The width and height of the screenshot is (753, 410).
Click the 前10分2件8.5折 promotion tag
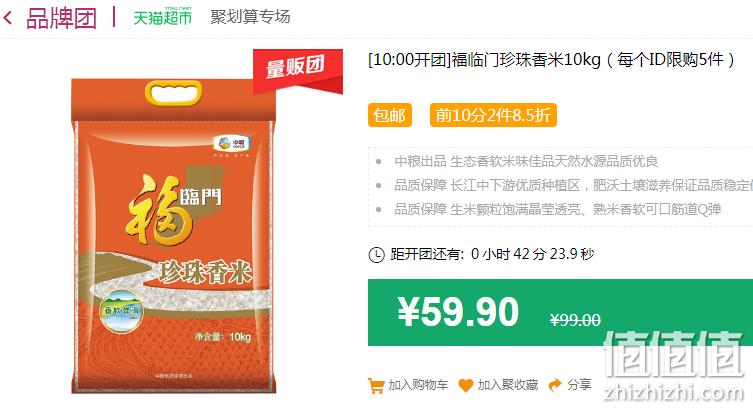(493, 115)
